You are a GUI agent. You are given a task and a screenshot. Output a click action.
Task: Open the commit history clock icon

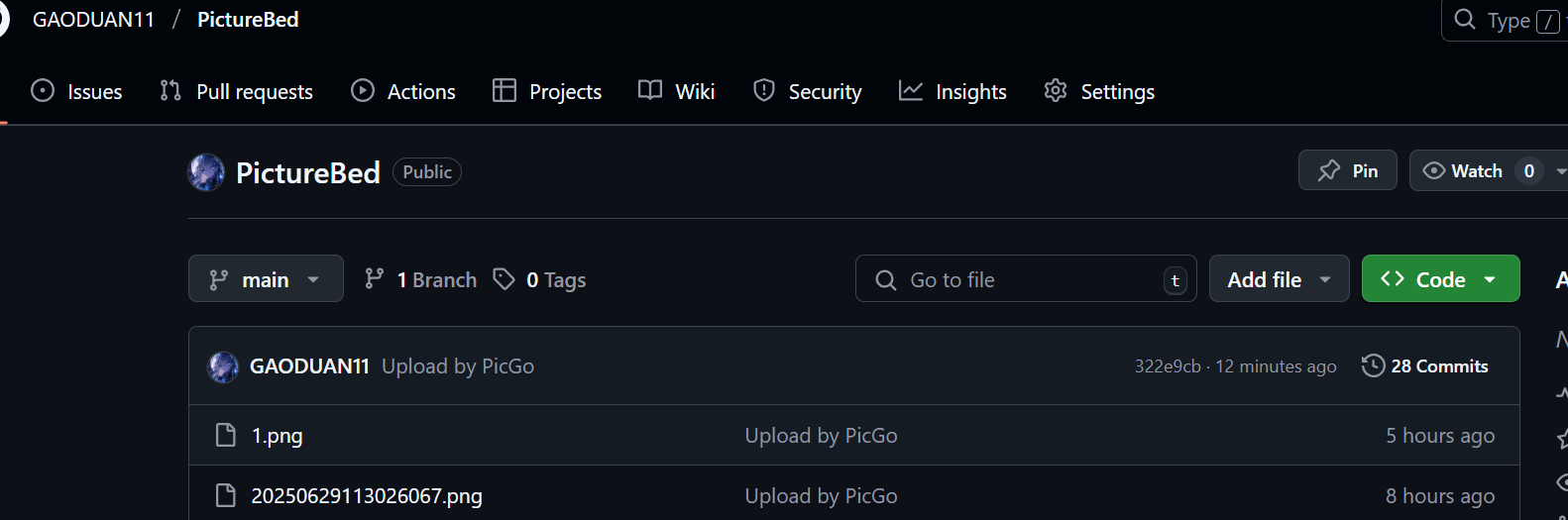tap(1373, 365)
